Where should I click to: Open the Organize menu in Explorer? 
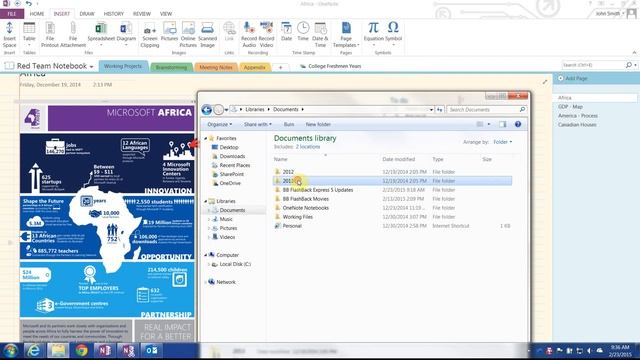220,124
